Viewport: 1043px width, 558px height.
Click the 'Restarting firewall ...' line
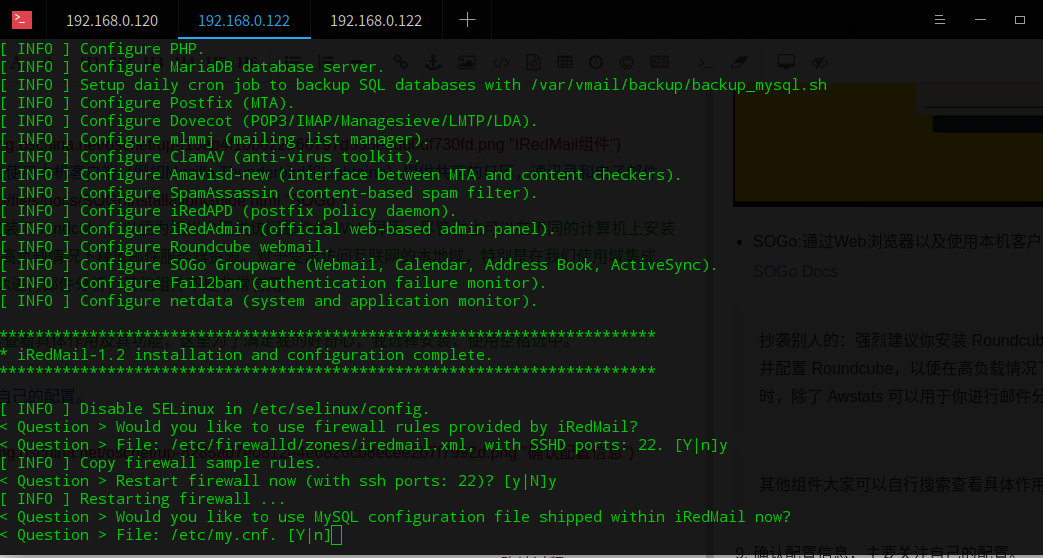(x=143, y=498)
